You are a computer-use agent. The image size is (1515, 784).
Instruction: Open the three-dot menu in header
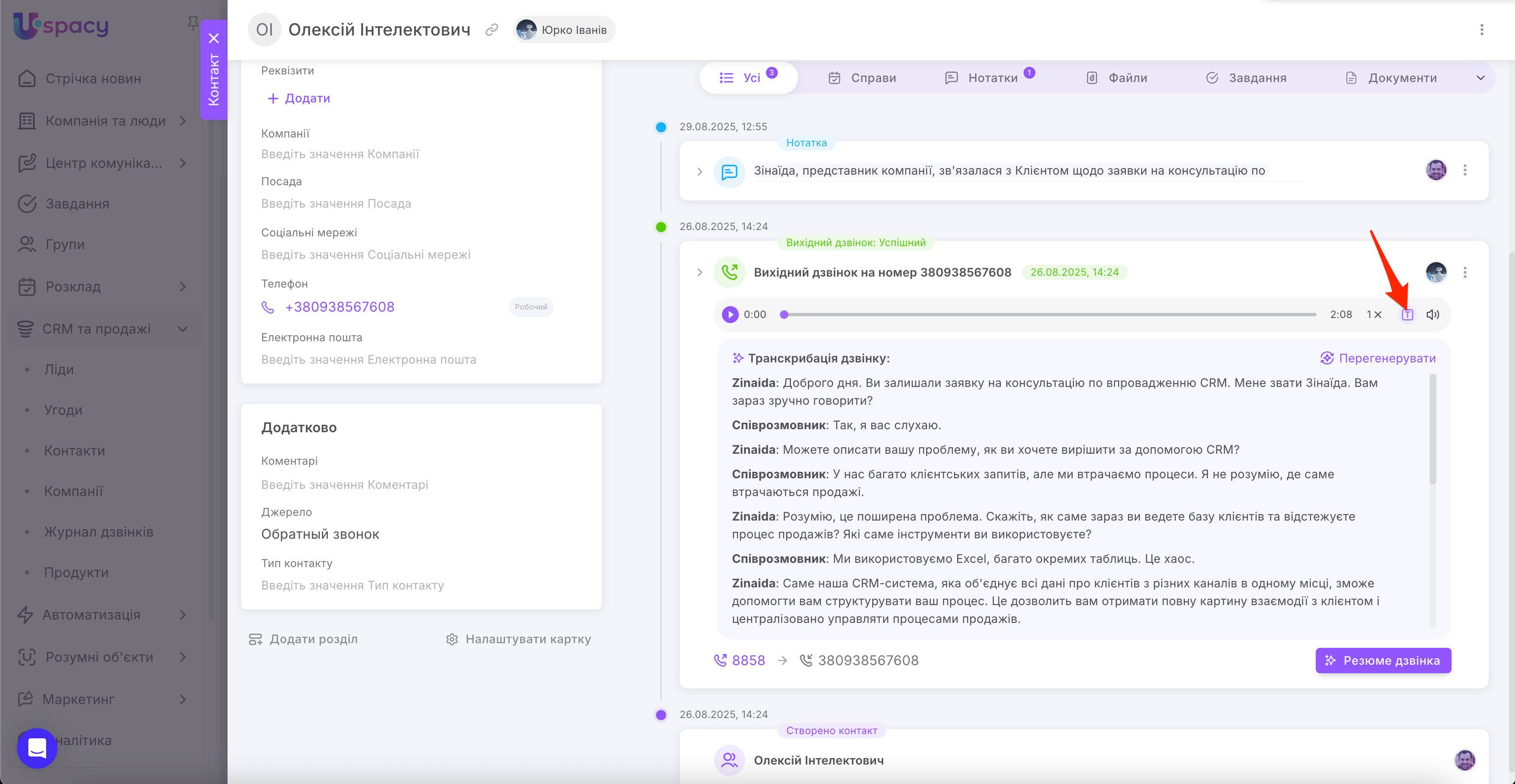1482,30
